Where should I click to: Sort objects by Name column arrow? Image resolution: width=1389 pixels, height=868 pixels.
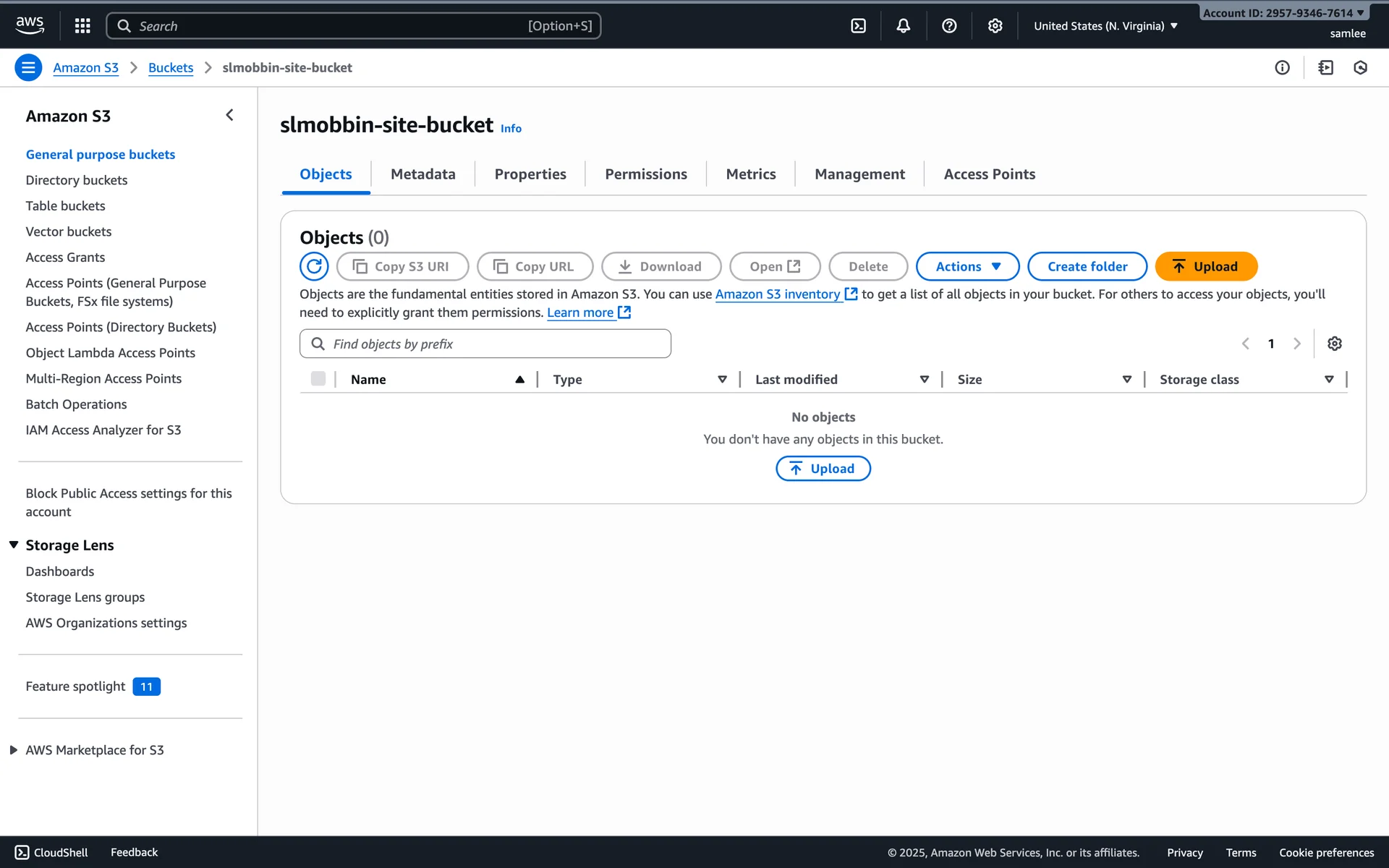coord(519,379)
